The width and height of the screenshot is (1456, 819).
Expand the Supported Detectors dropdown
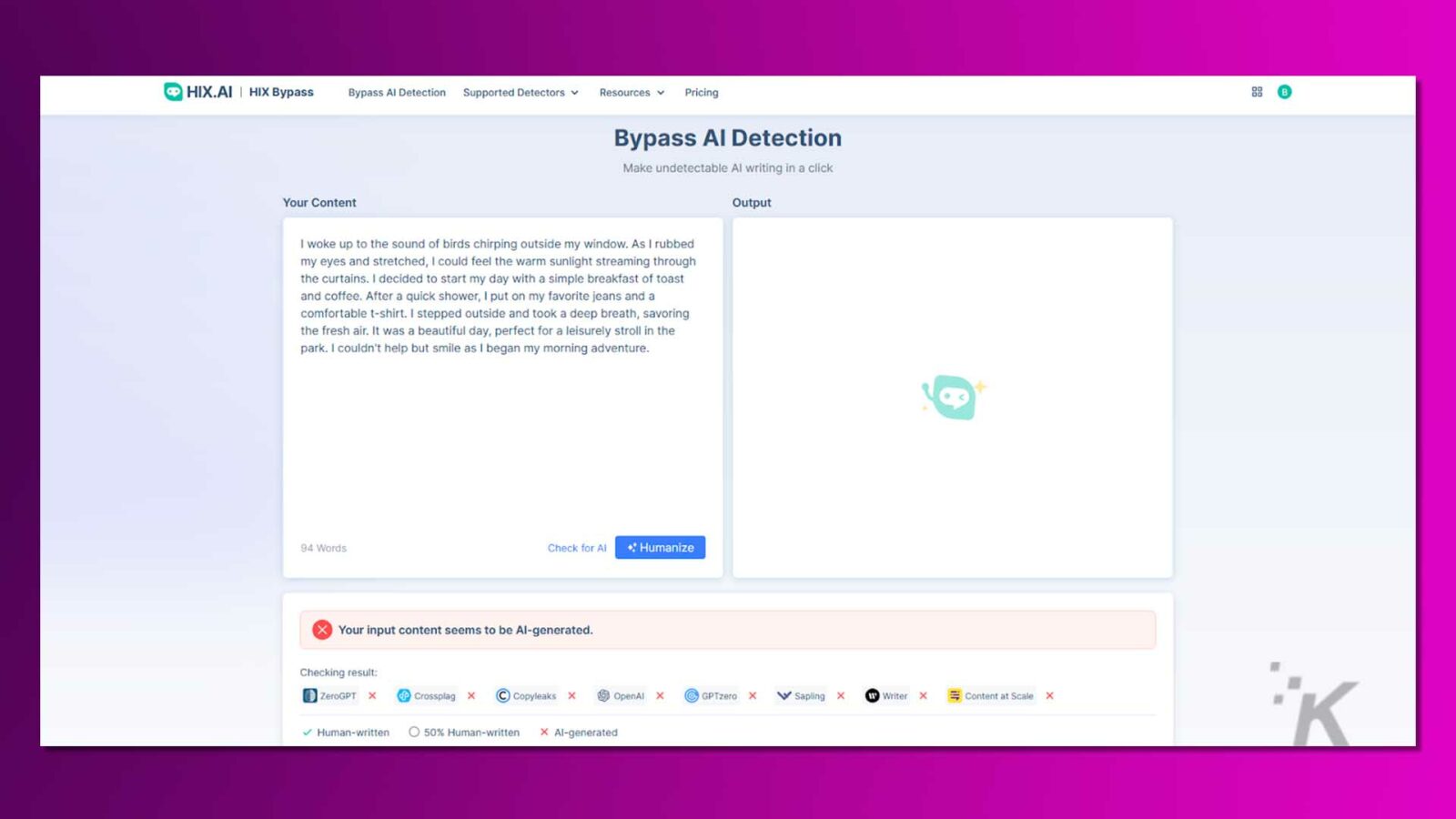pos(521,93)
